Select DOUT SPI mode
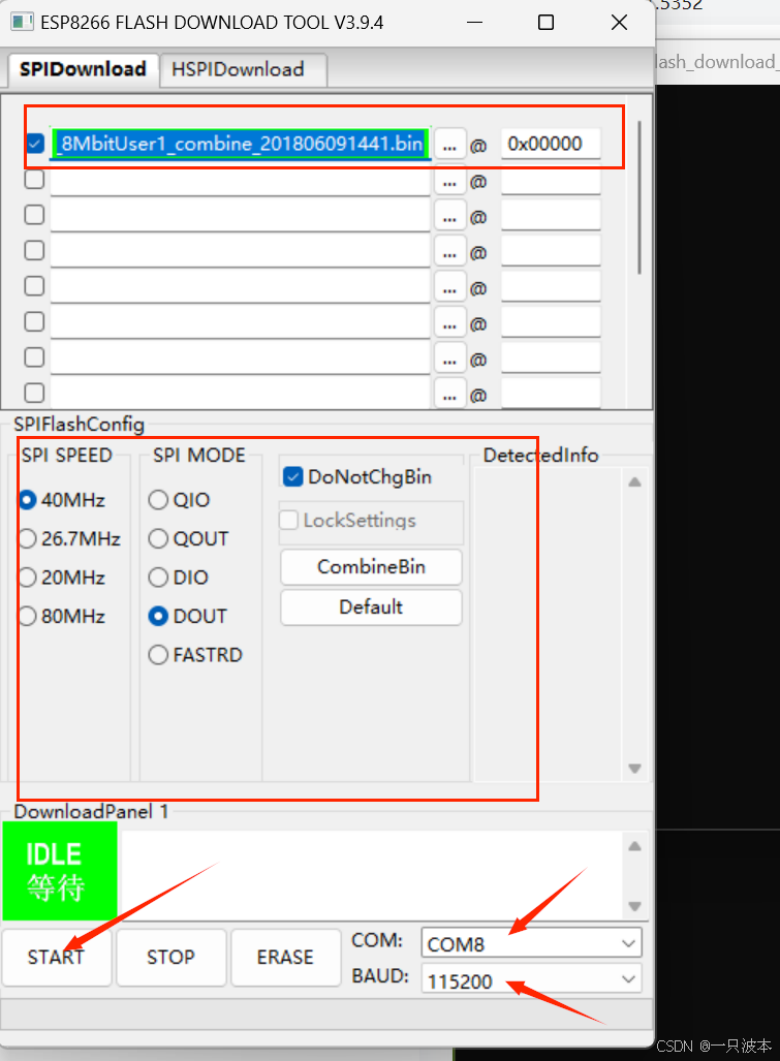Screen dimensions: 780x1061 187,616
